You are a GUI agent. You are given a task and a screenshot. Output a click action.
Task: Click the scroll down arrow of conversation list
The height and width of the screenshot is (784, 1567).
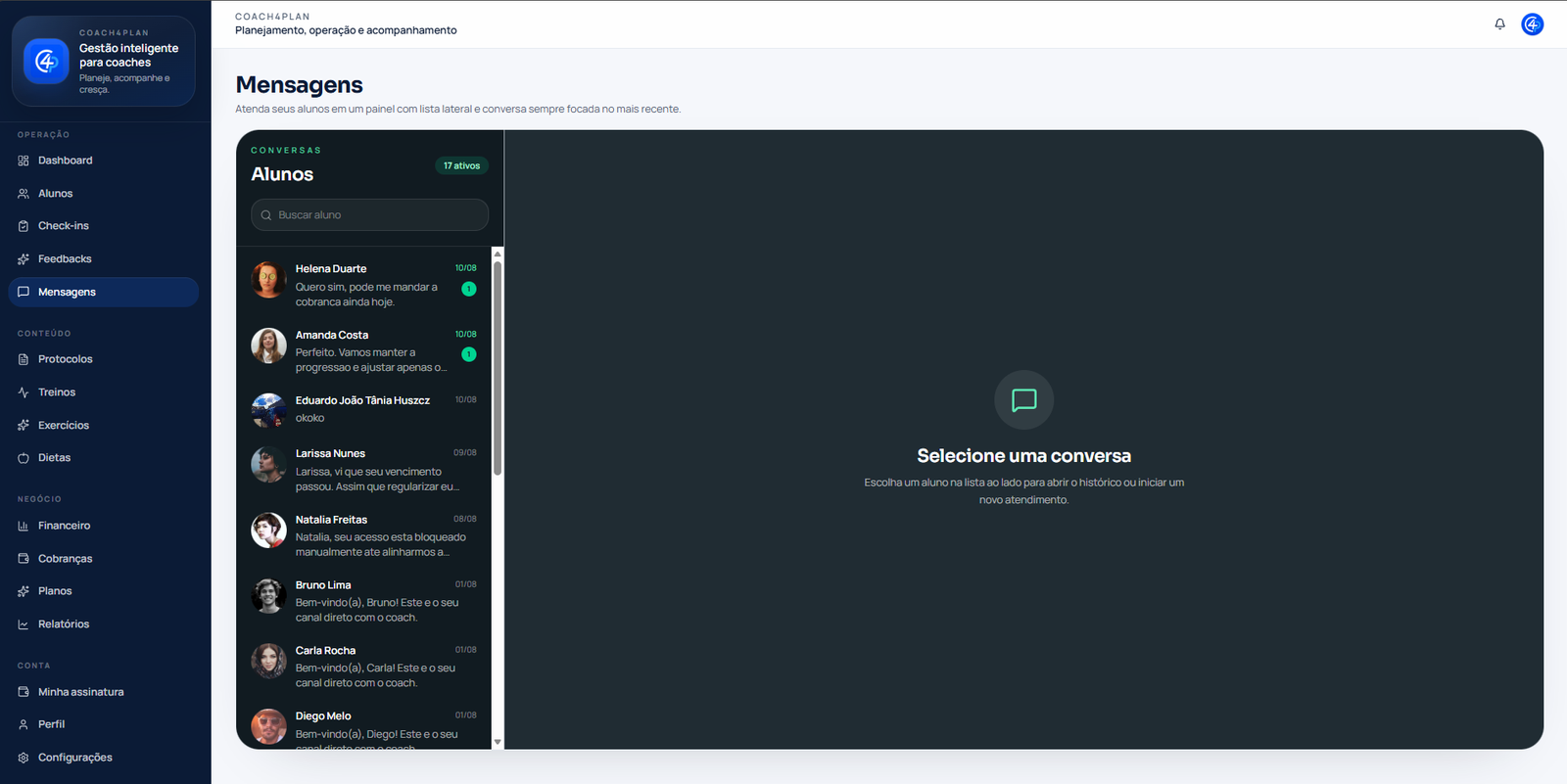tap(498, 743)
